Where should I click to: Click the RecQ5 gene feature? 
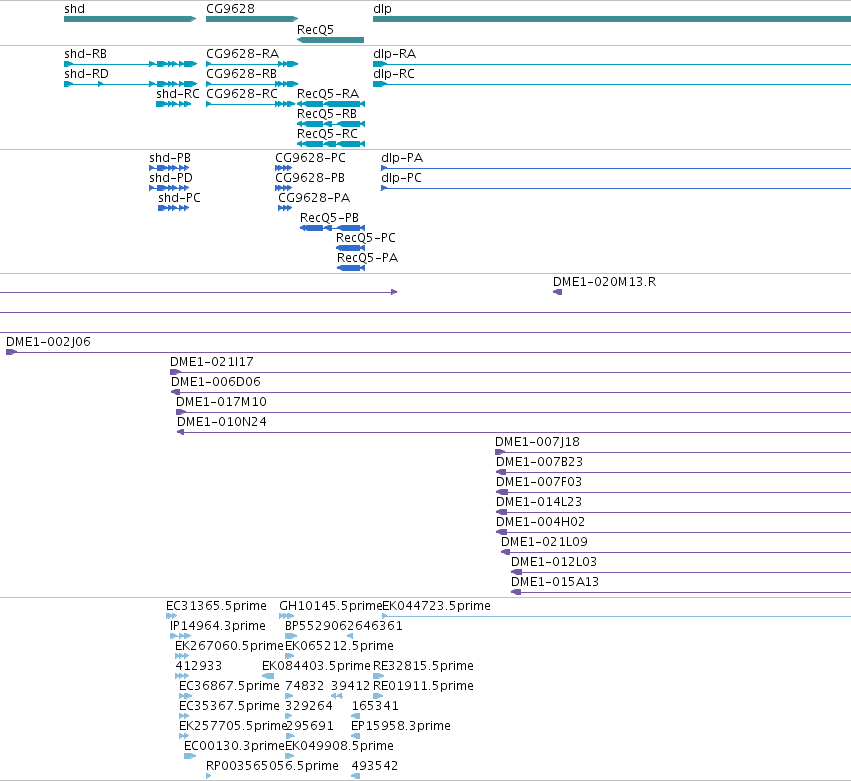click(330, 40)
